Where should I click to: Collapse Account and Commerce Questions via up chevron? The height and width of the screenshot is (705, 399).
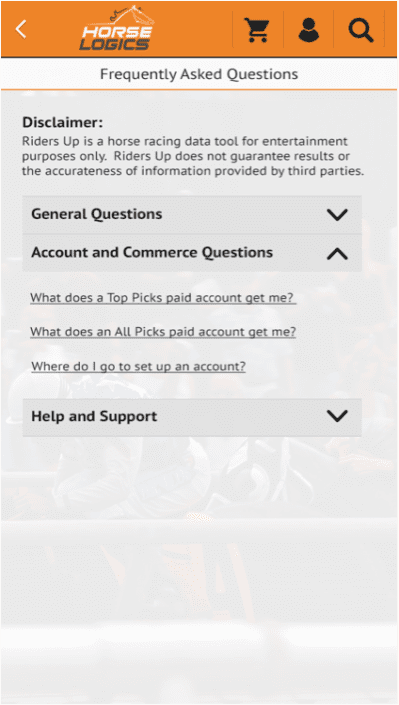pyautogui.click(x=337, y=254)
